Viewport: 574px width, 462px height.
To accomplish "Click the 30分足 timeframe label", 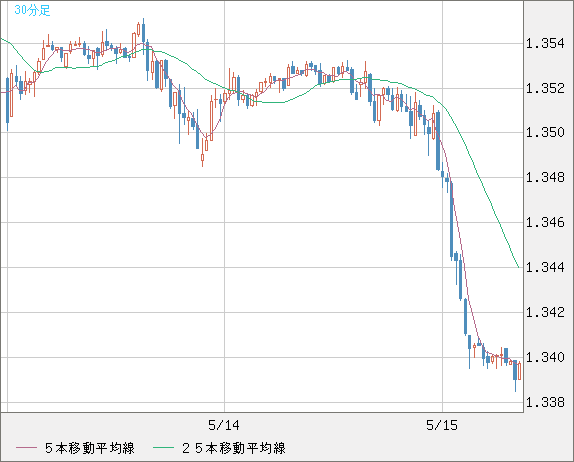I will pos(32,11).
